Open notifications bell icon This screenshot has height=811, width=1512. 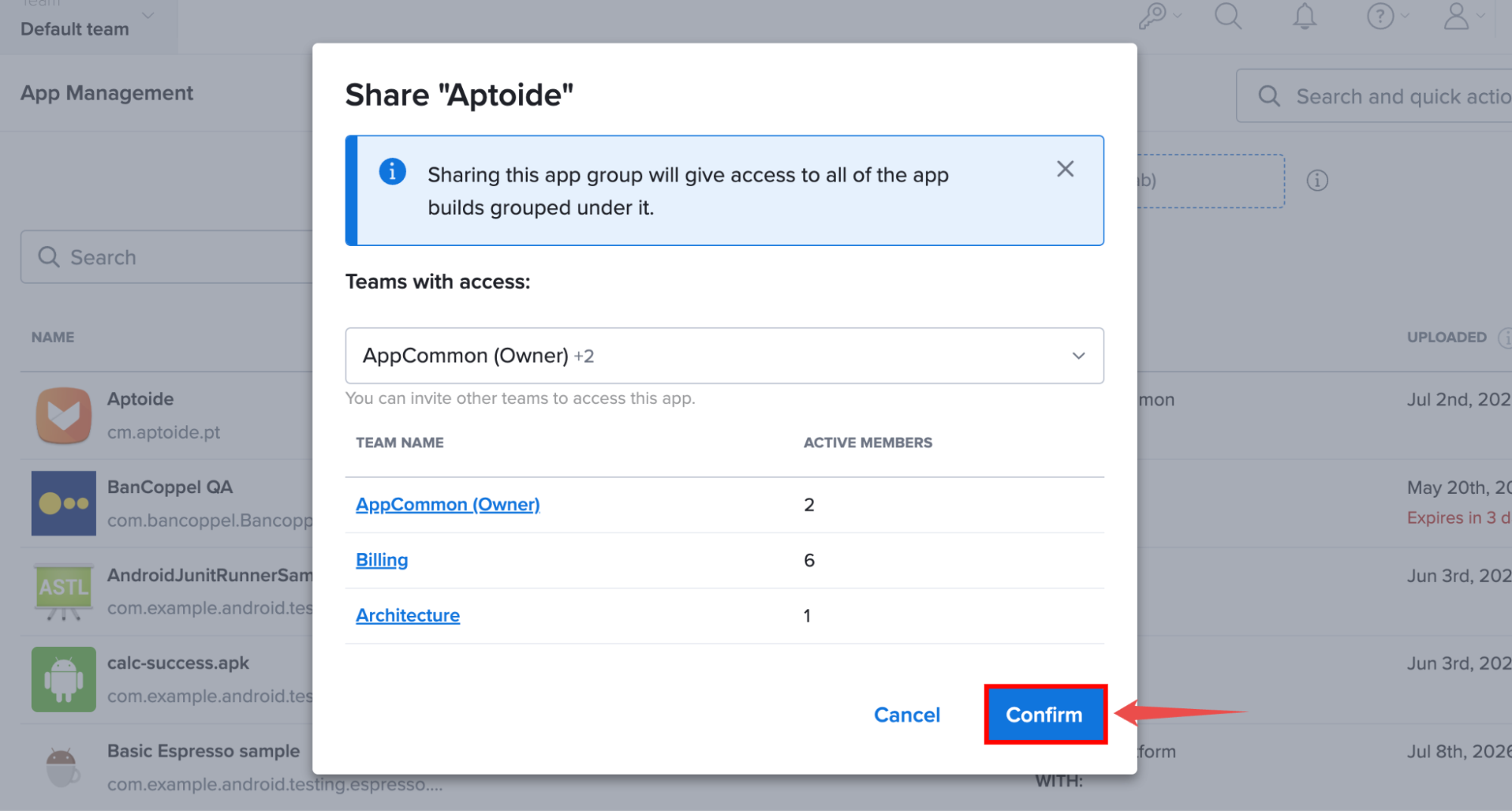click(1304, 16)
